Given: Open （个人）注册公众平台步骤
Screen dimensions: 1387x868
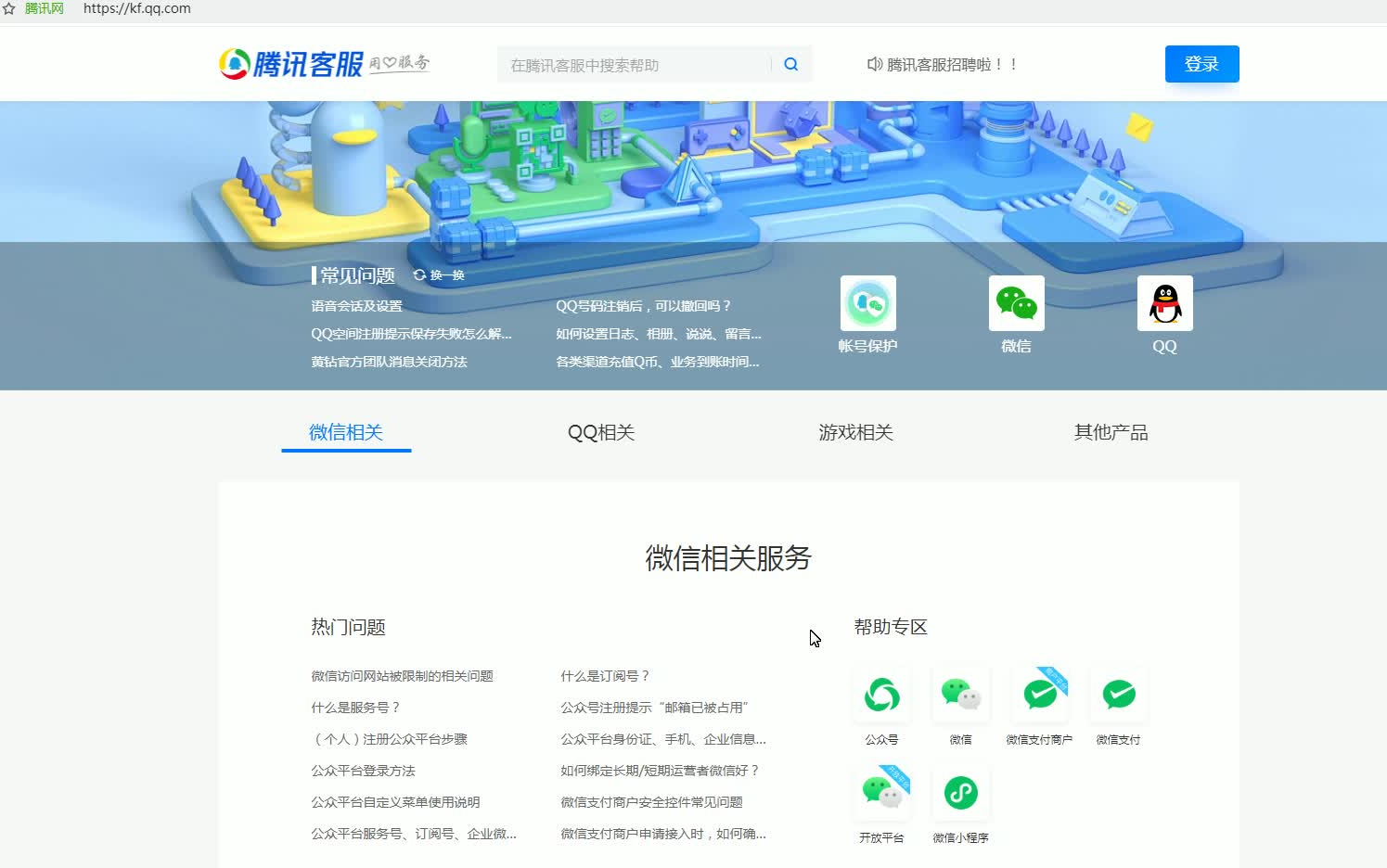Looking at the screenshot, I should 389,739.
